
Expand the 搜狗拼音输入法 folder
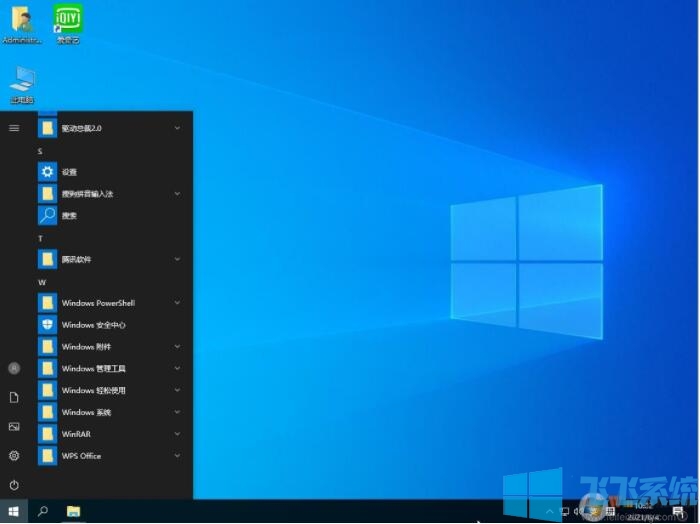click(x=110, y=194)
